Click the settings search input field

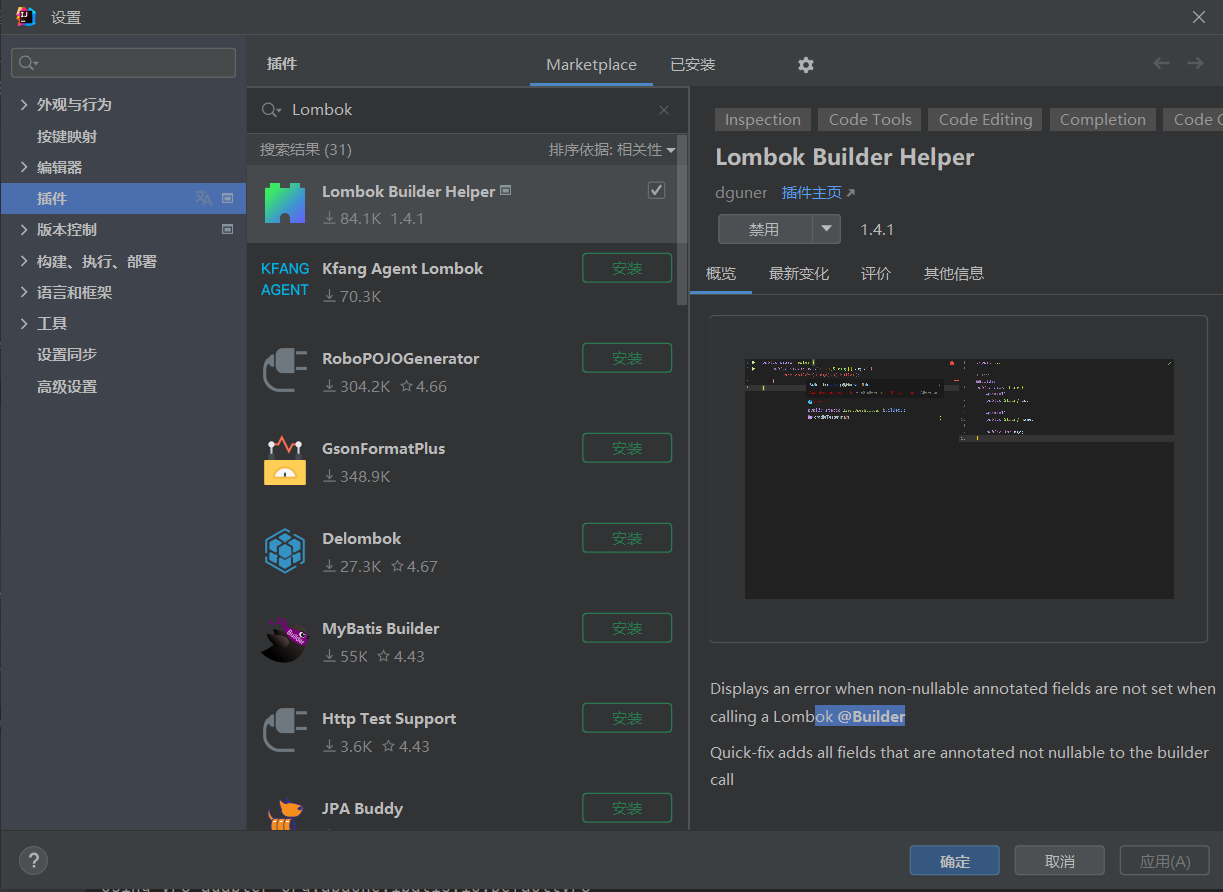[x=124, y=63]
